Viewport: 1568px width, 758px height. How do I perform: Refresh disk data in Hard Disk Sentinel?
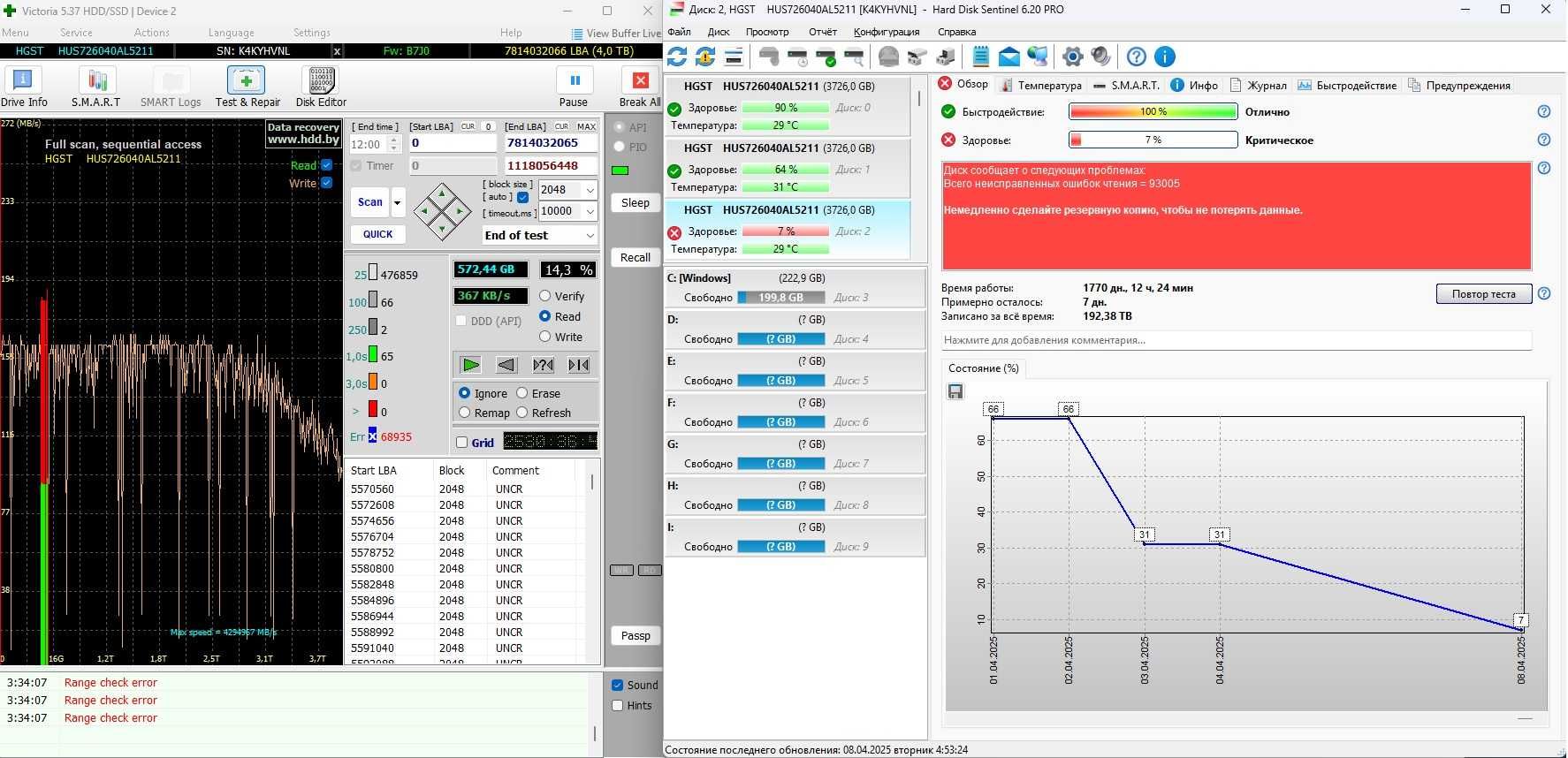(677, 57)
